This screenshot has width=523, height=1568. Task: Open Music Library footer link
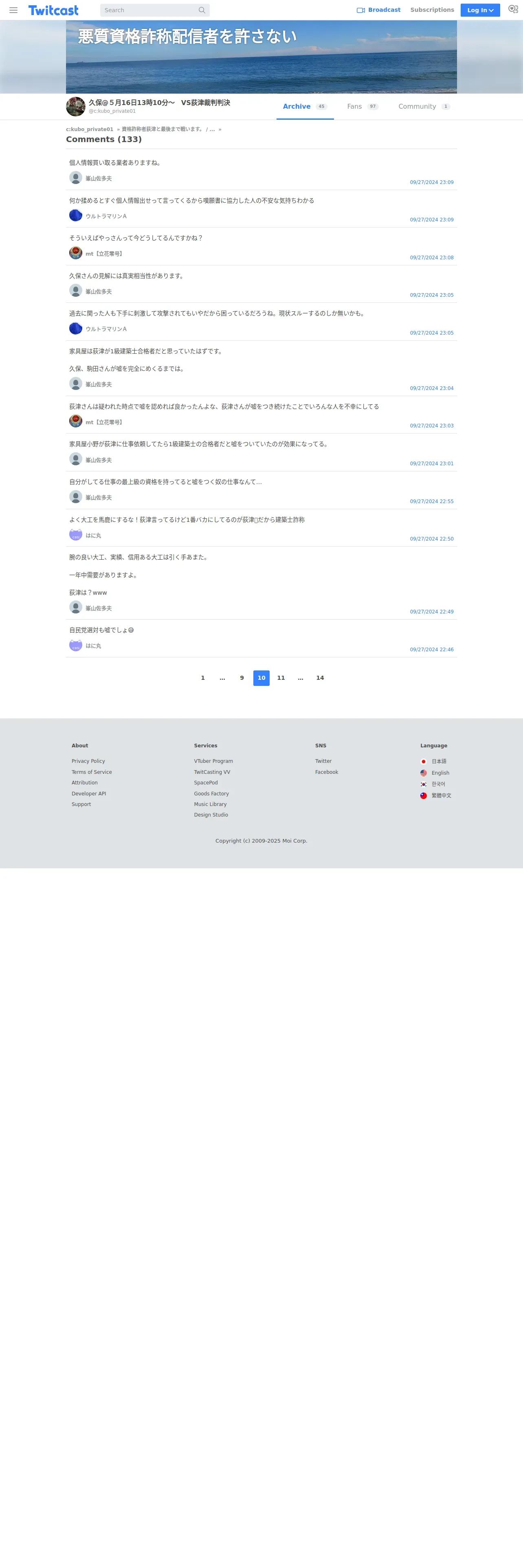pos(210,804)
